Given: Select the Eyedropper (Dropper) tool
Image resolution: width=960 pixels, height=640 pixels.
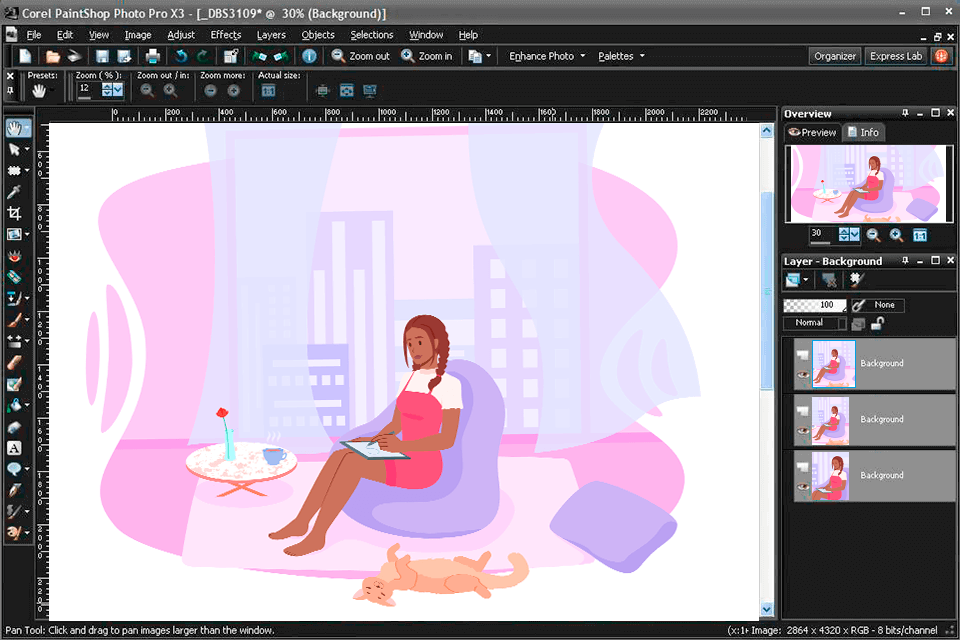Looking at the screenshot, I should click(15, 192).
